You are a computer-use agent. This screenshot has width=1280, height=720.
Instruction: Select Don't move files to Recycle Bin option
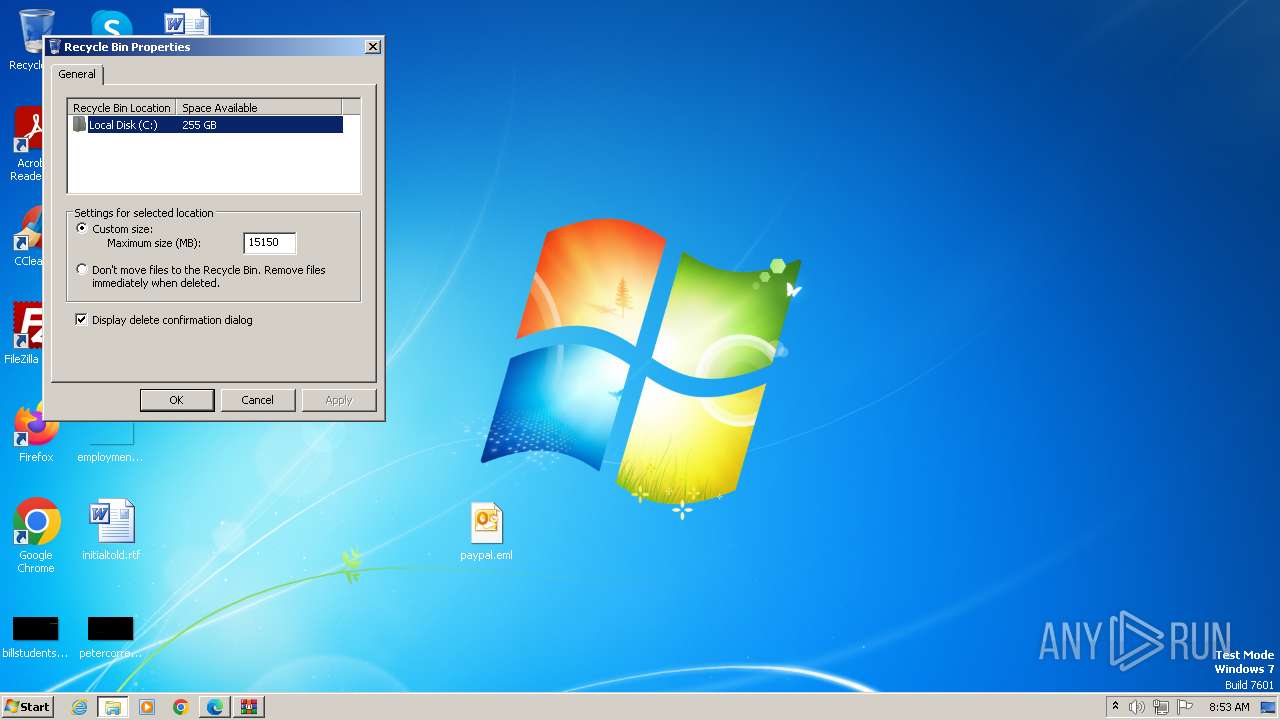point(82,270)
